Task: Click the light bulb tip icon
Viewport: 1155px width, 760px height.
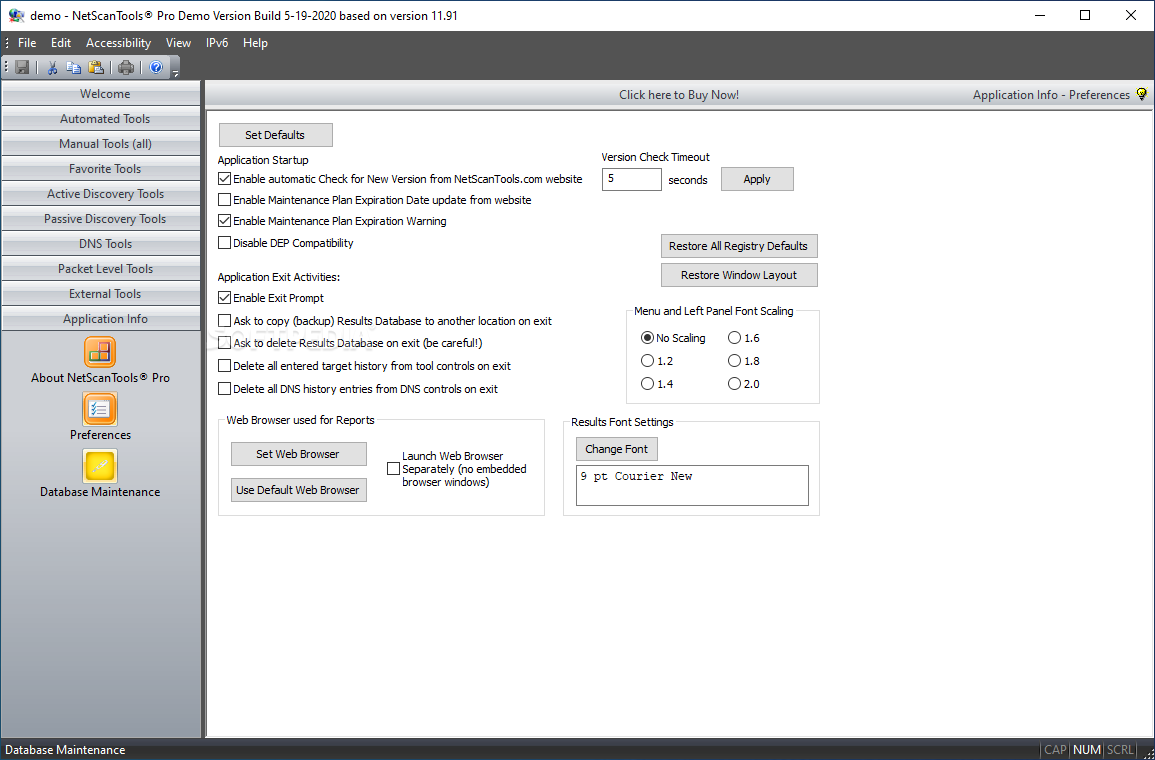Action: coord(1142,94)
